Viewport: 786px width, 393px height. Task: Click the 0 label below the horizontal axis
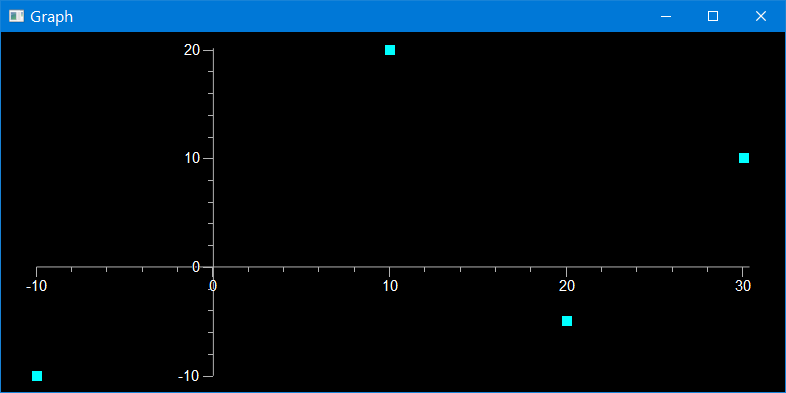(213, 286)
